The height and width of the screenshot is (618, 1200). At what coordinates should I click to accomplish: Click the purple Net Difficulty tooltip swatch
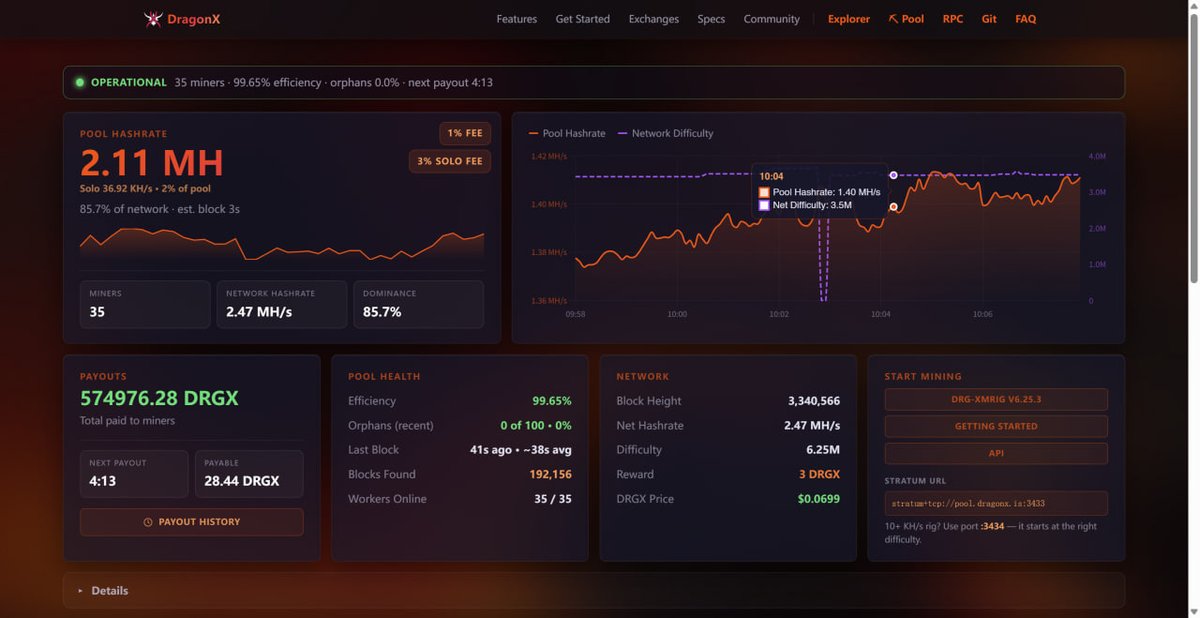pos(764,205)
